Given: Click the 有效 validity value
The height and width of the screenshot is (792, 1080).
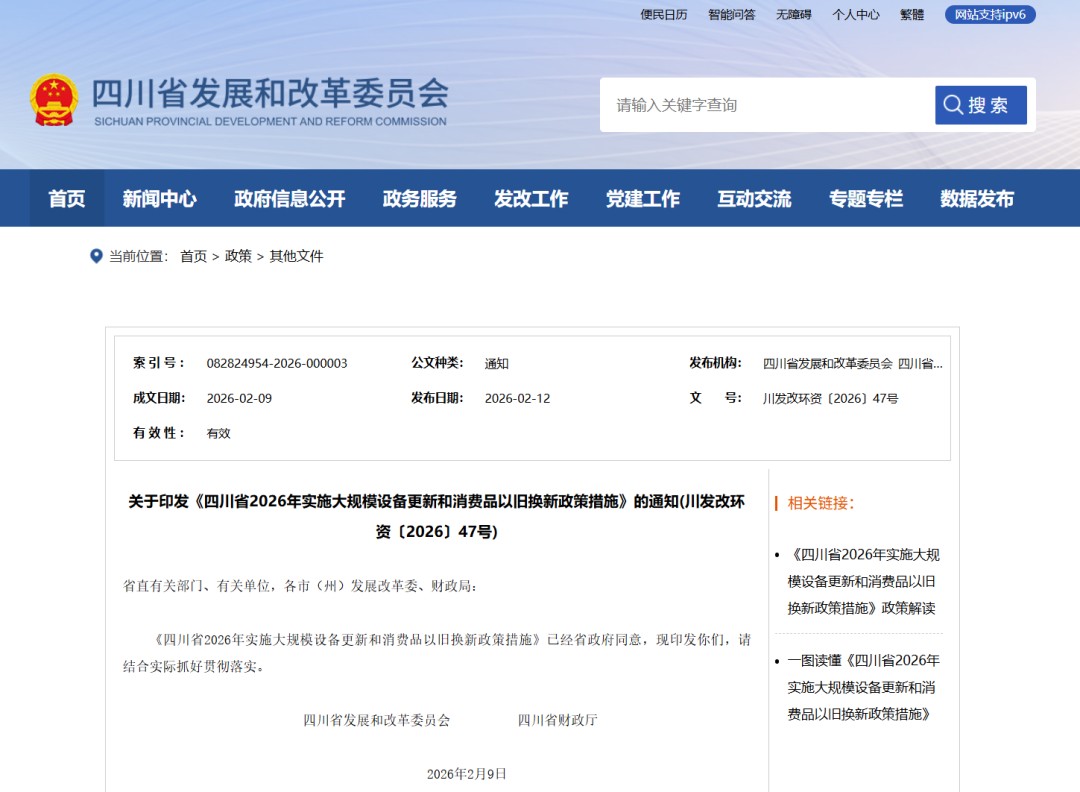Looking at the screenshot, I should pos(218,434).
